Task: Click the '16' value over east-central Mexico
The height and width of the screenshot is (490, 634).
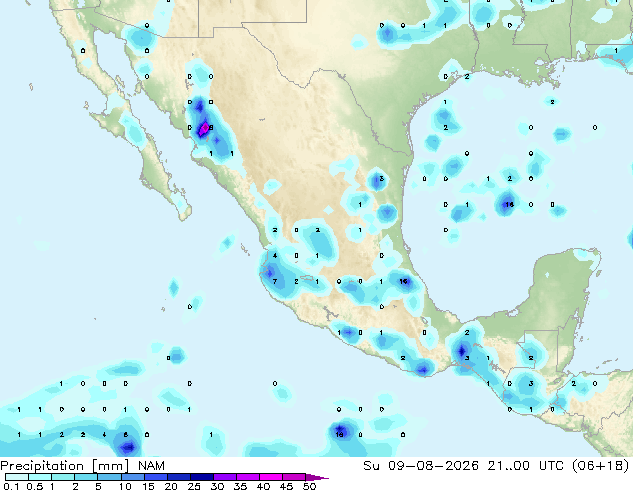Action: (x=403, y=281)
